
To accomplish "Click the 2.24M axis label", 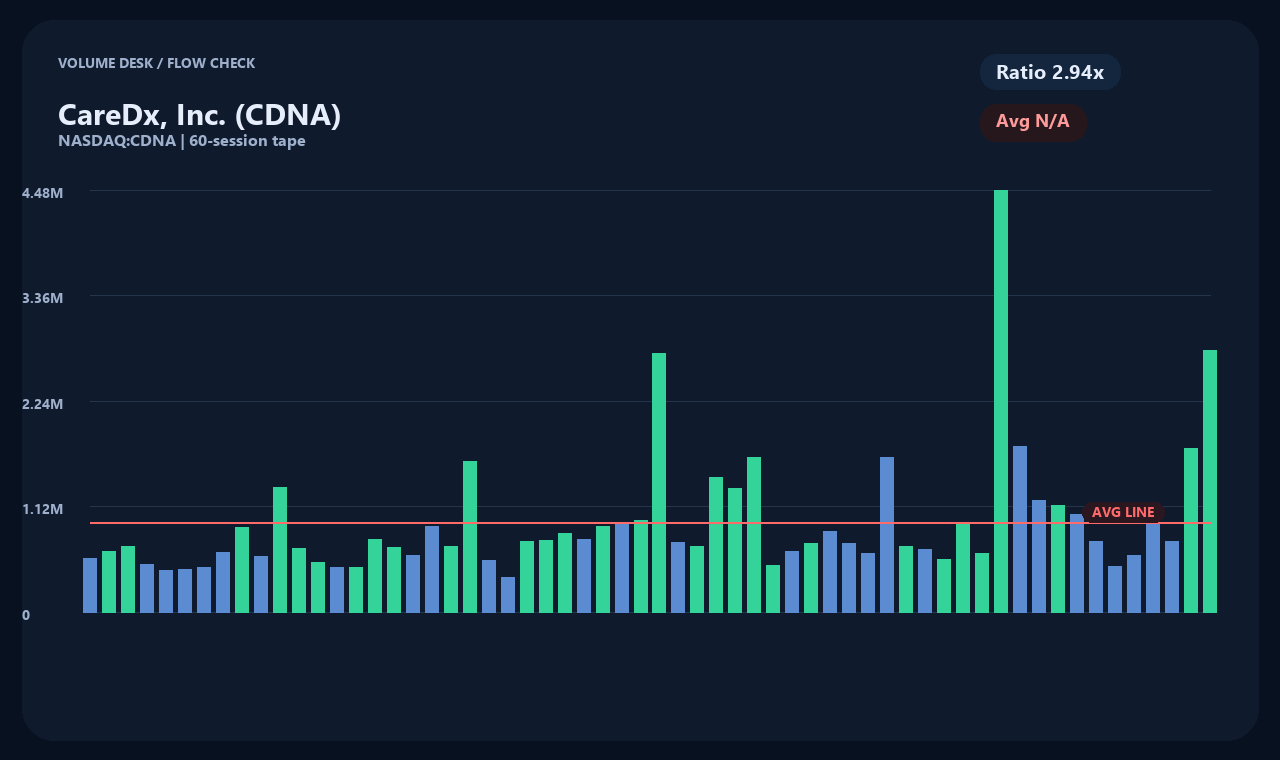I will 43,404.
